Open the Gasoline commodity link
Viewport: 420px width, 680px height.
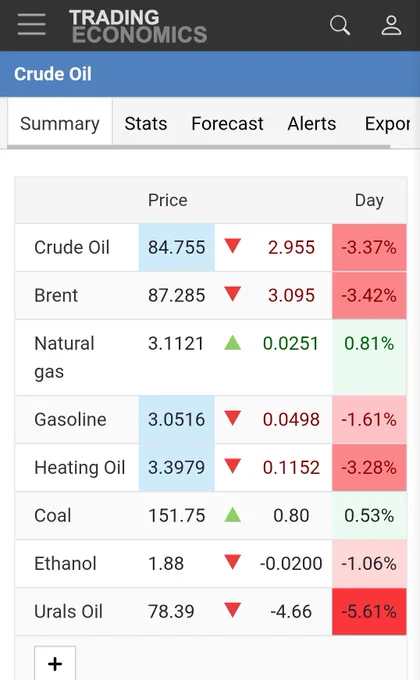click(x=70, y=419)
